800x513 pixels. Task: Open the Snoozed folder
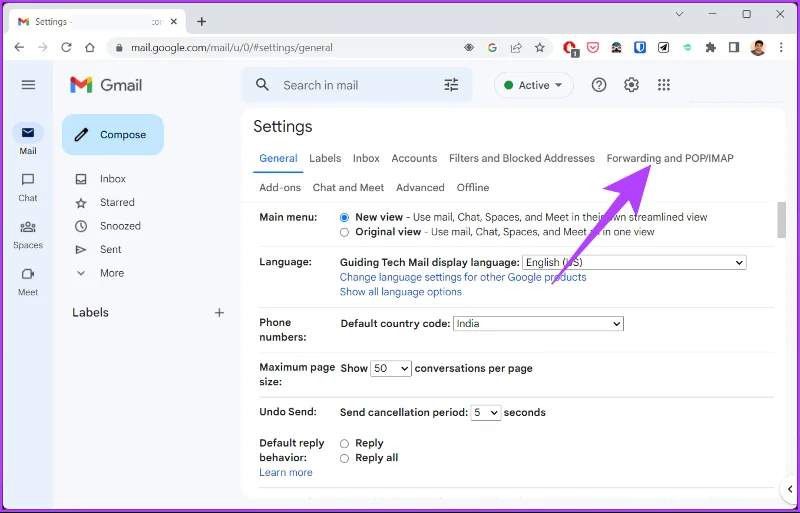tap(120, 226)
